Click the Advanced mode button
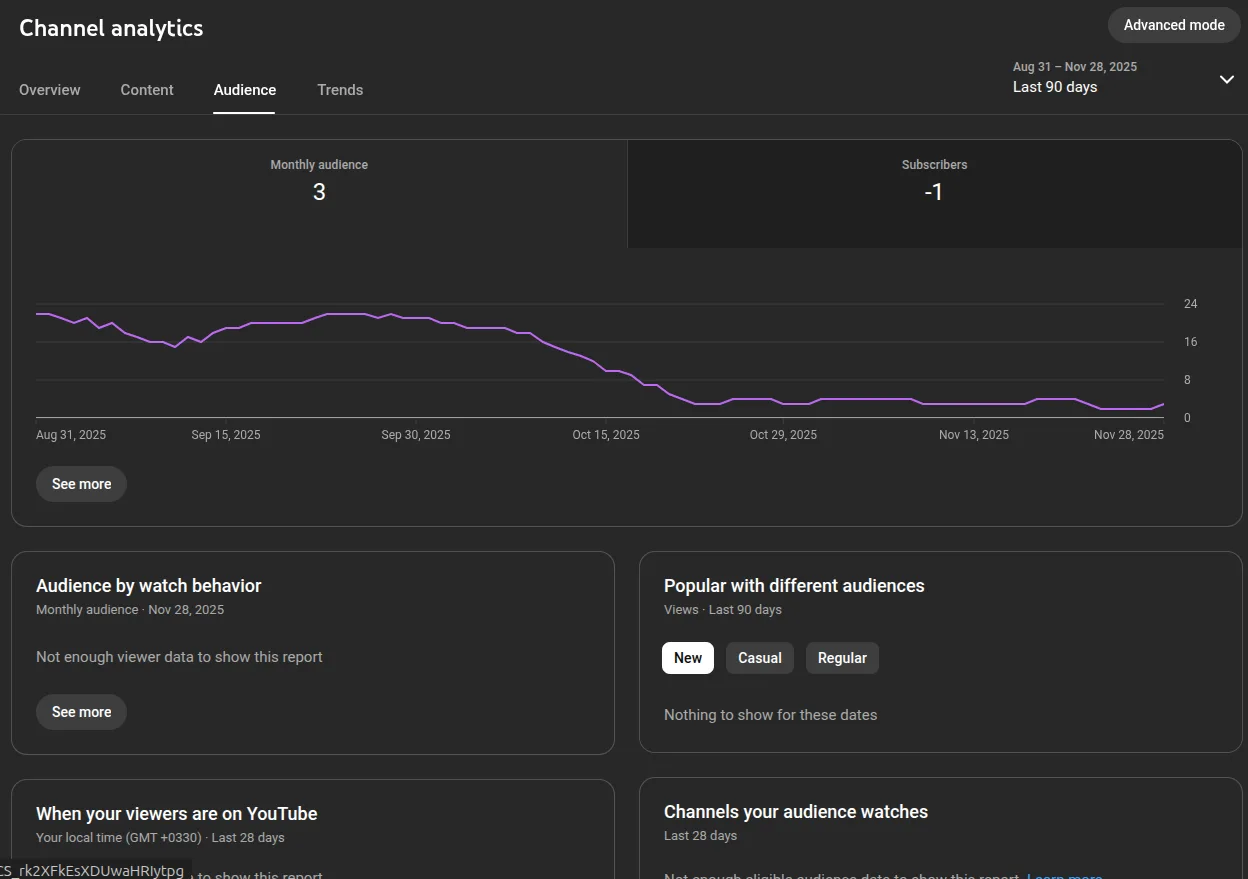Viewport: 1248px width, 879px height. (x=1174, y=25)
